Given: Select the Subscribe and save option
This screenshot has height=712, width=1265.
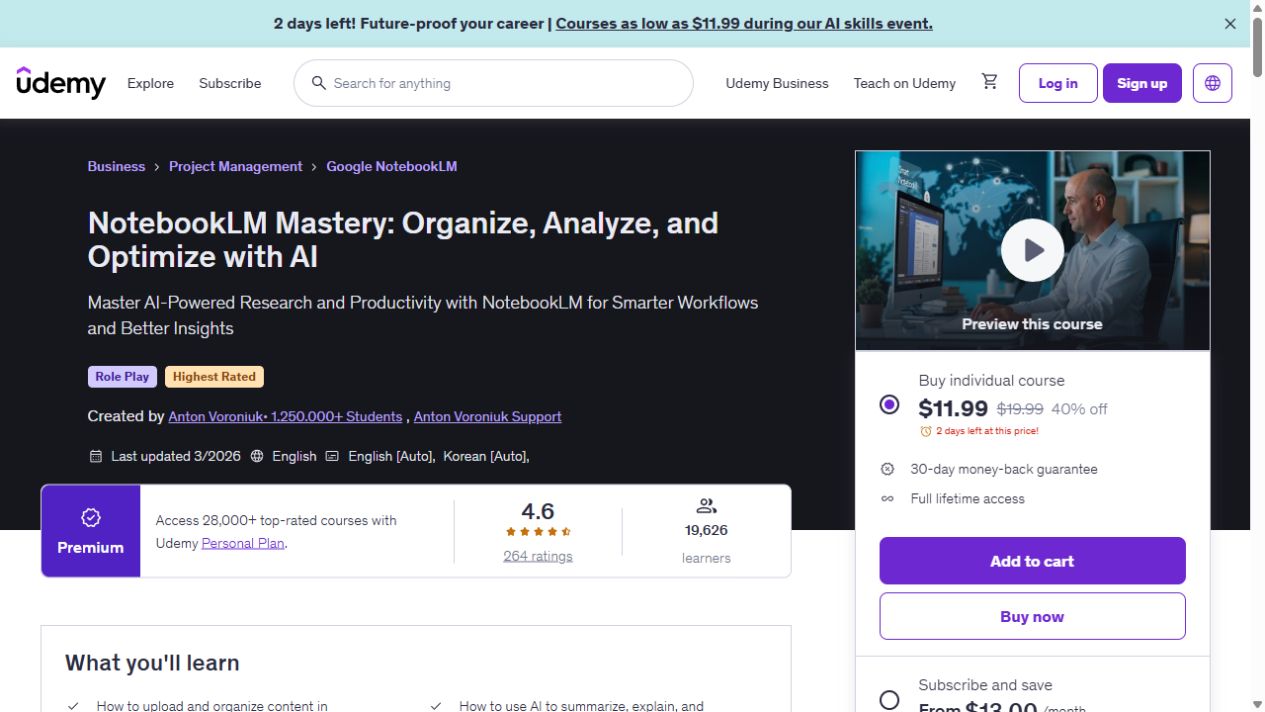Looking at the screenshot, I should tap(889, 700).
